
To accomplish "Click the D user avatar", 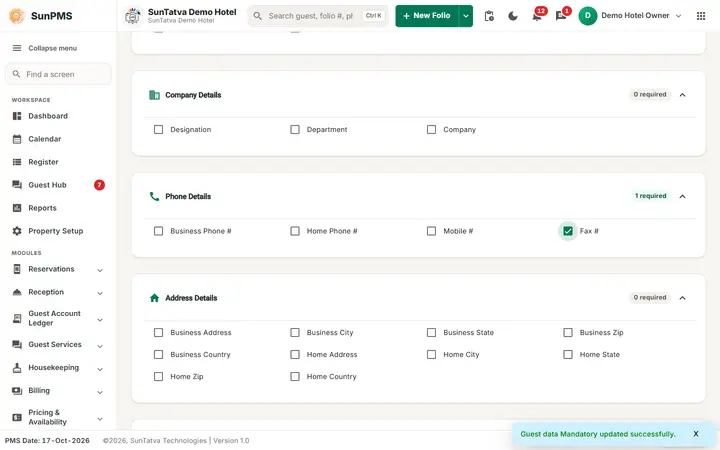I will pos(587,16).
